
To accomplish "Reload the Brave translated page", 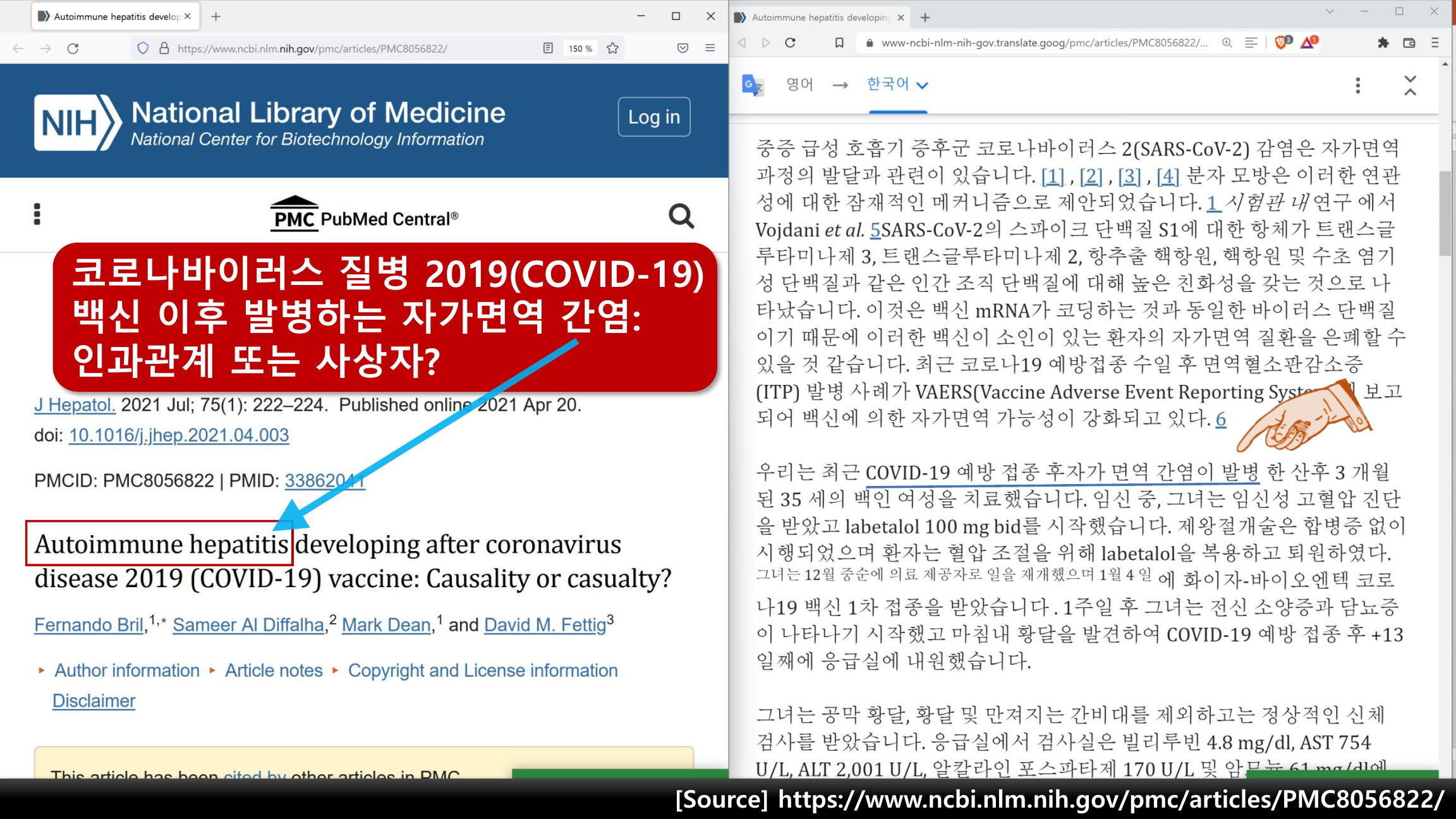I will [790, 42].
